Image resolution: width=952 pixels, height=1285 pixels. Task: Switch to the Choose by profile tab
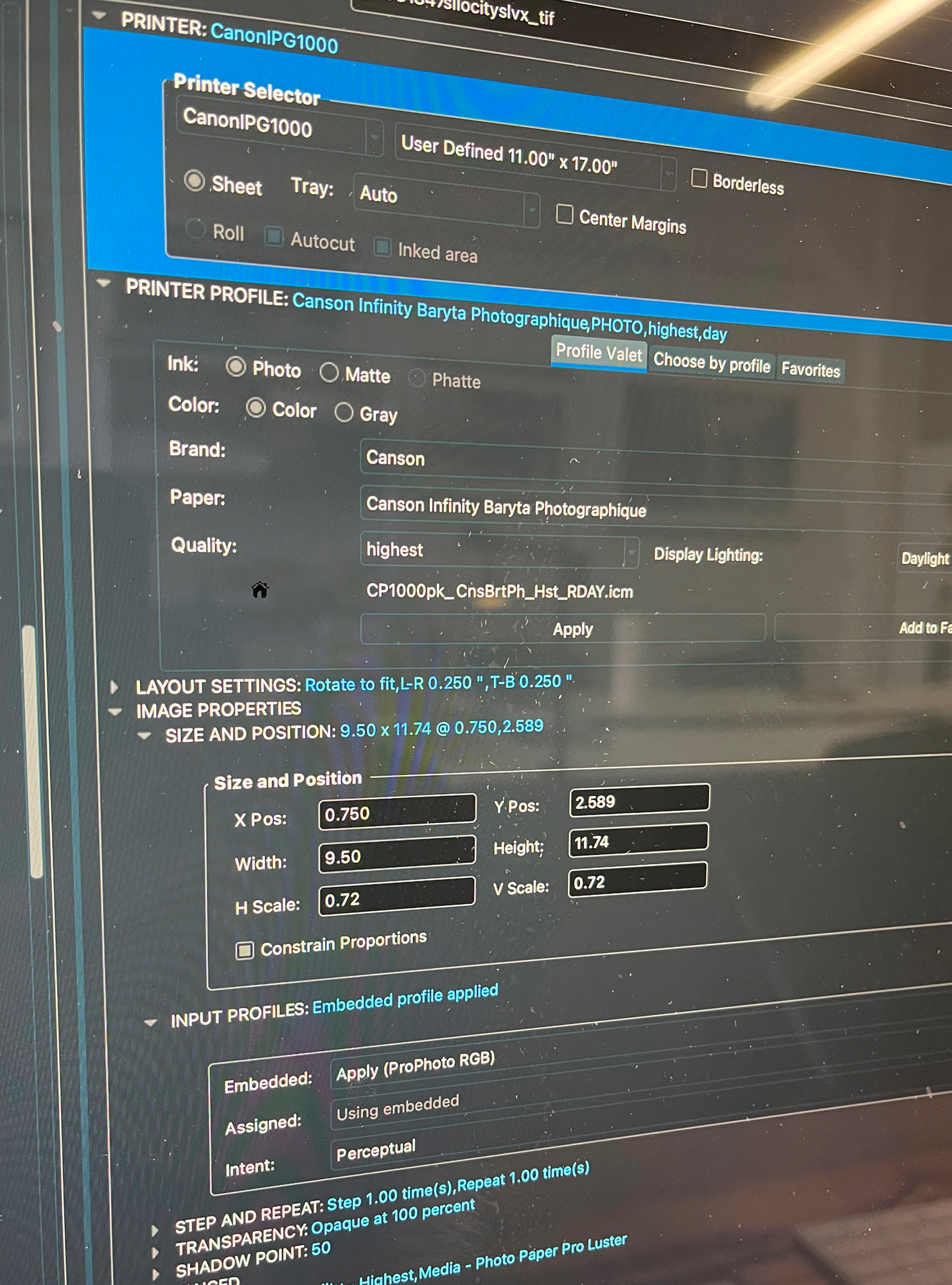coord(711,364)
